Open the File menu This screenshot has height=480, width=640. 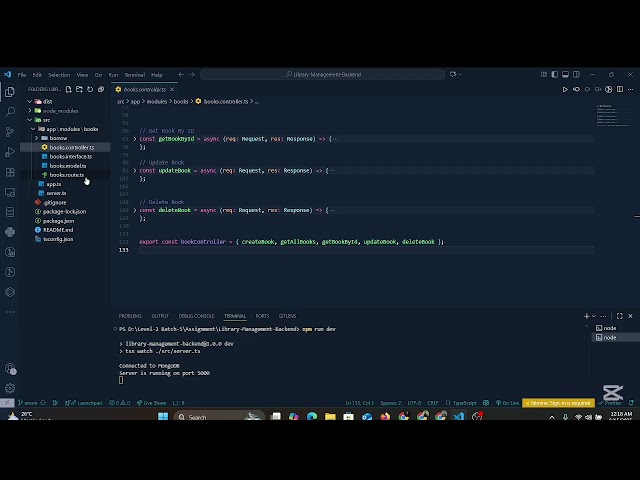(x=22, y=75)
